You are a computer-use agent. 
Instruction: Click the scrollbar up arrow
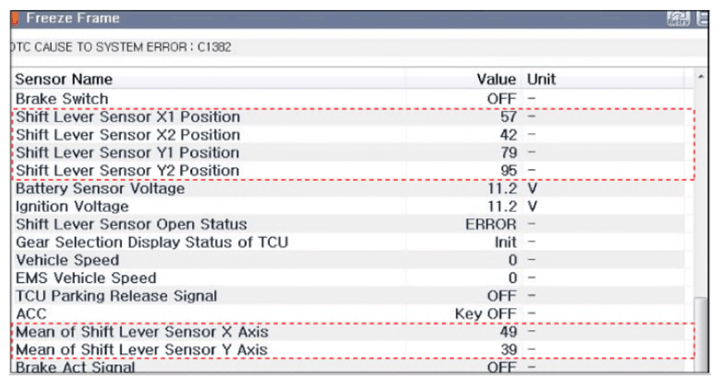[701, 77]
